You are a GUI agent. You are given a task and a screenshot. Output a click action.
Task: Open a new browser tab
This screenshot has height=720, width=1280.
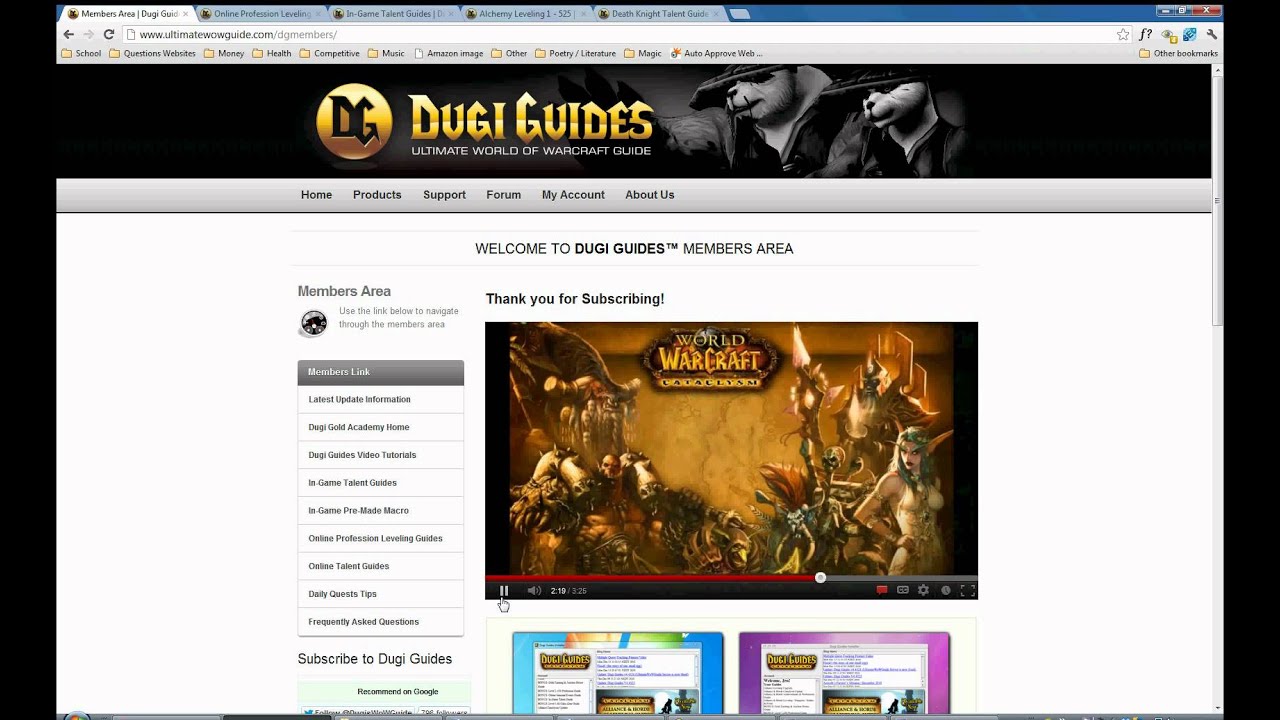(x=740, y=14)
